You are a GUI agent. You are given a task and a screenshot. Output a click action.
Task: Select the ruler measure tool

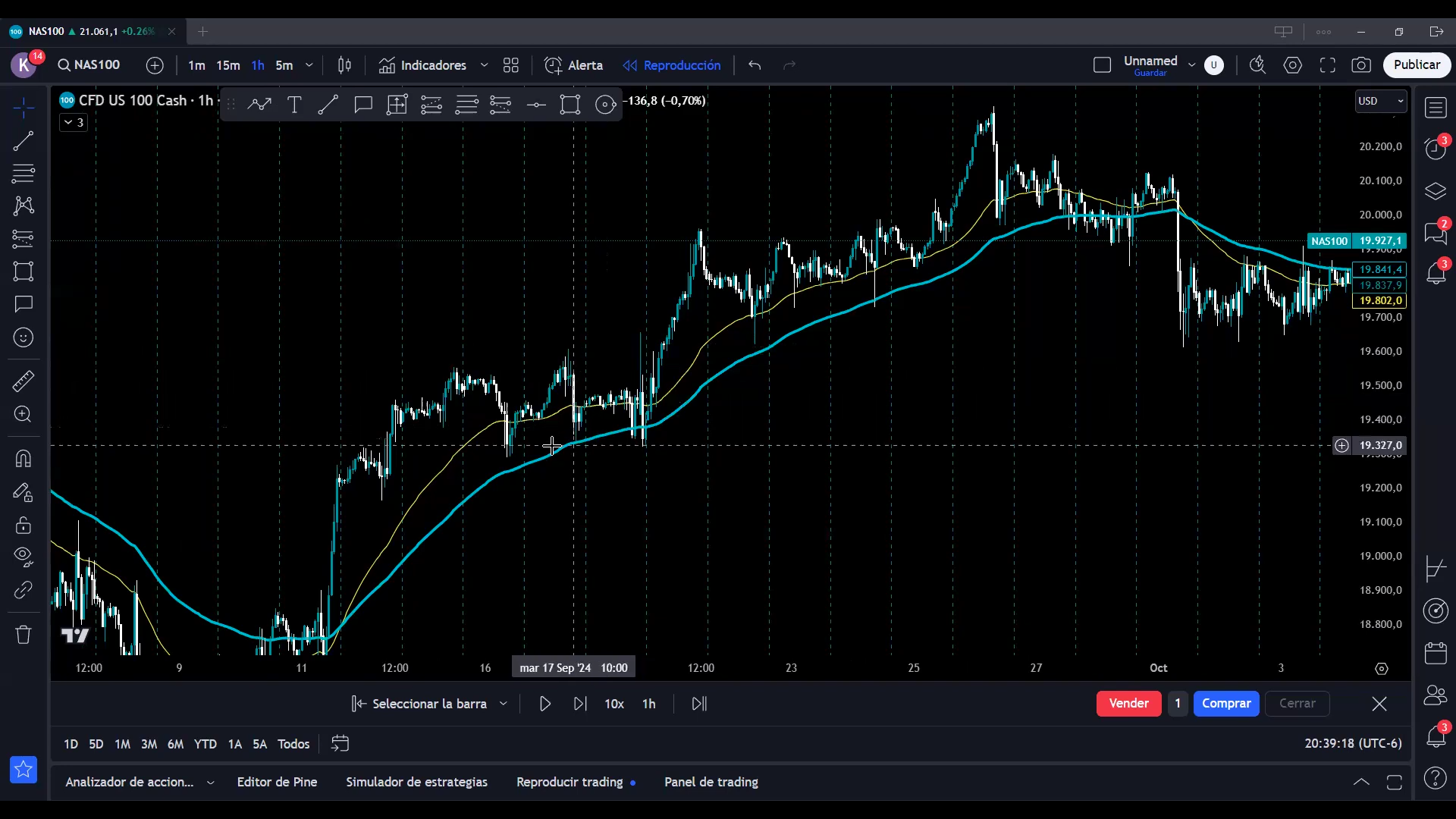click(24, 381)
